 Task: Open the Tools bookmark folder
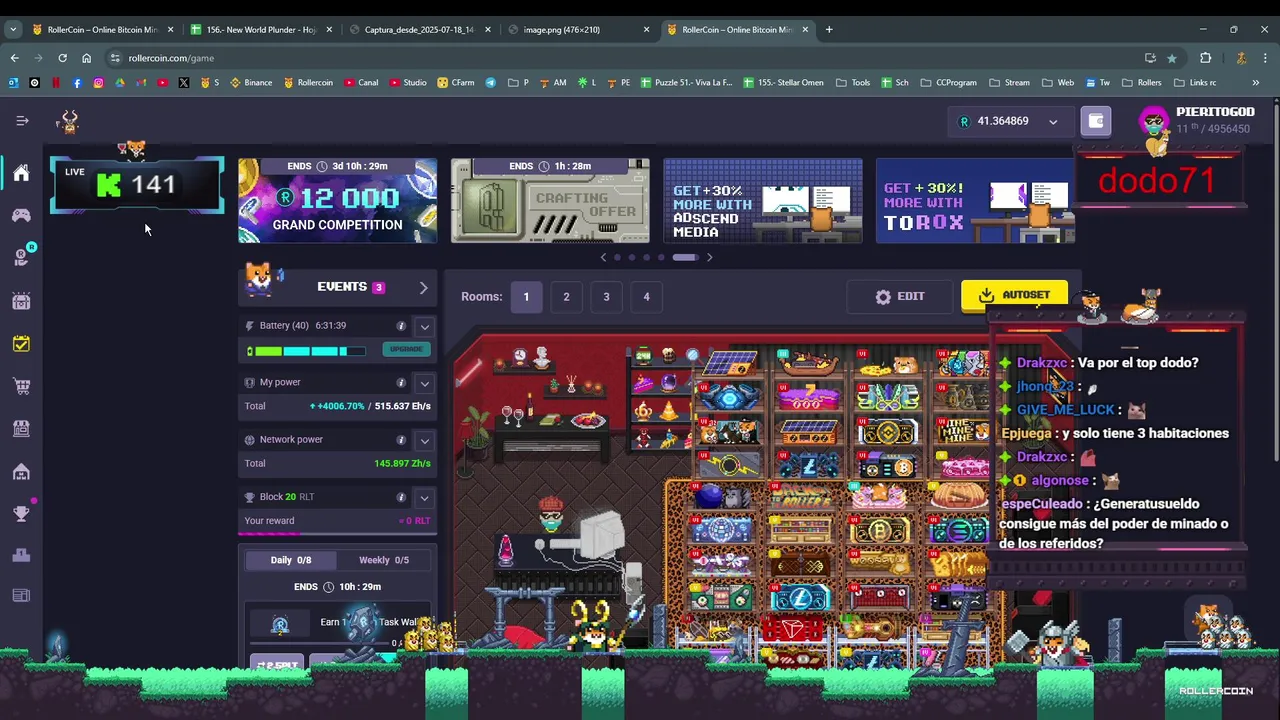coord(853,82)
